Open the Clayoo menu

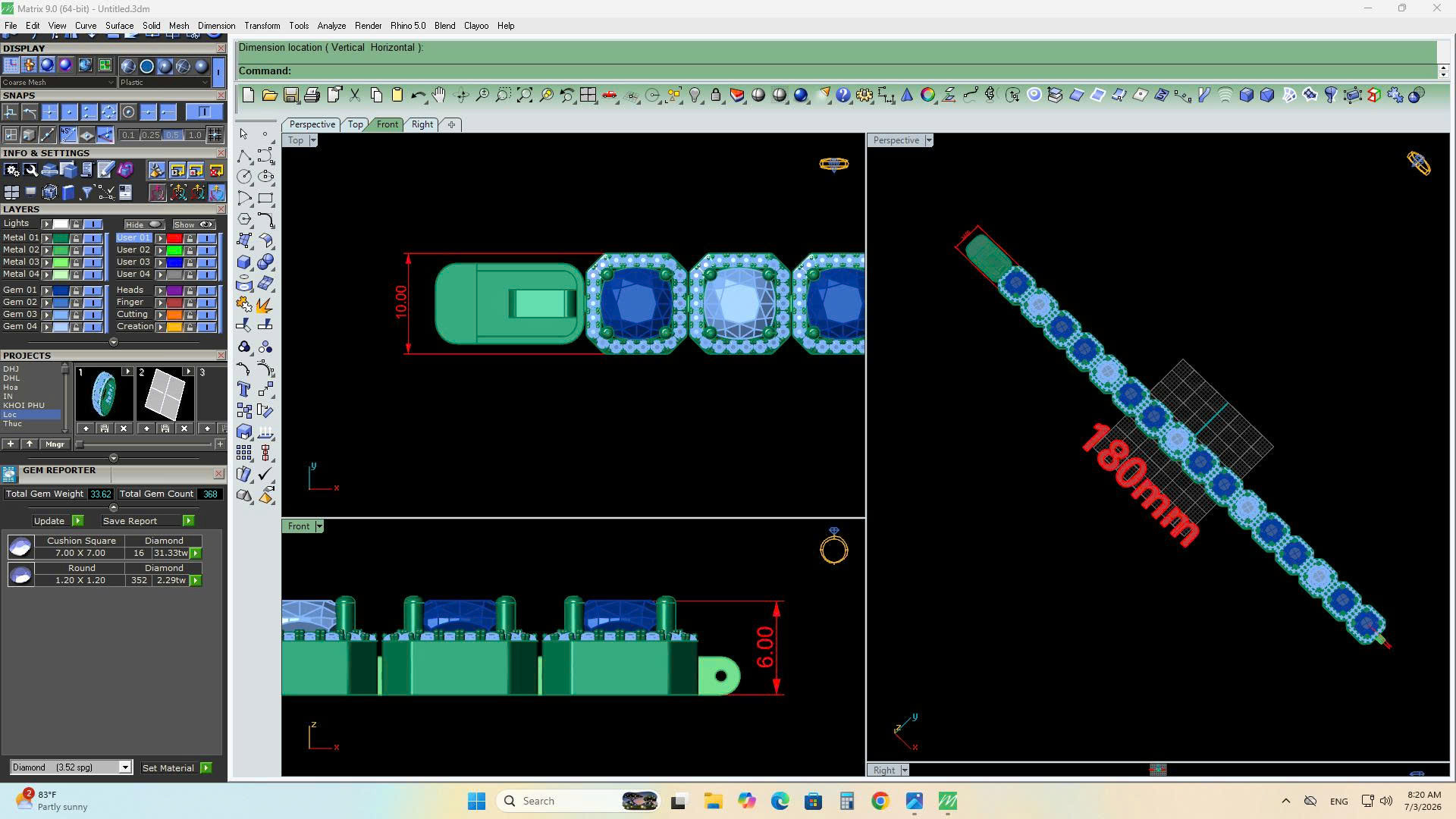point(476,26)
